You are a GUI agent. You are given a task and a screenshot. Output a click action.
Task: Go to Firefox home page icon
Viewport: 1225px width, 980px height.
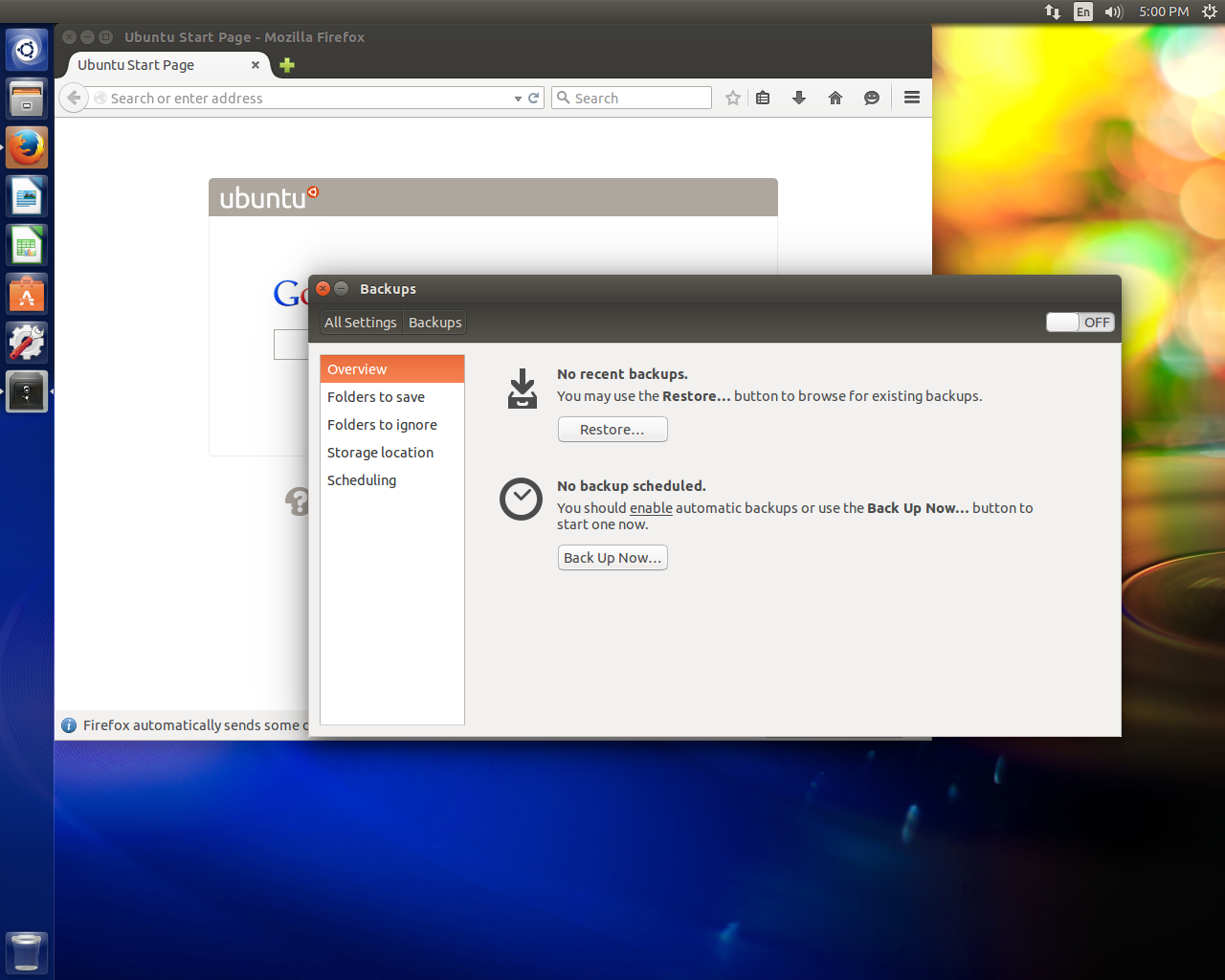(835, 98)
